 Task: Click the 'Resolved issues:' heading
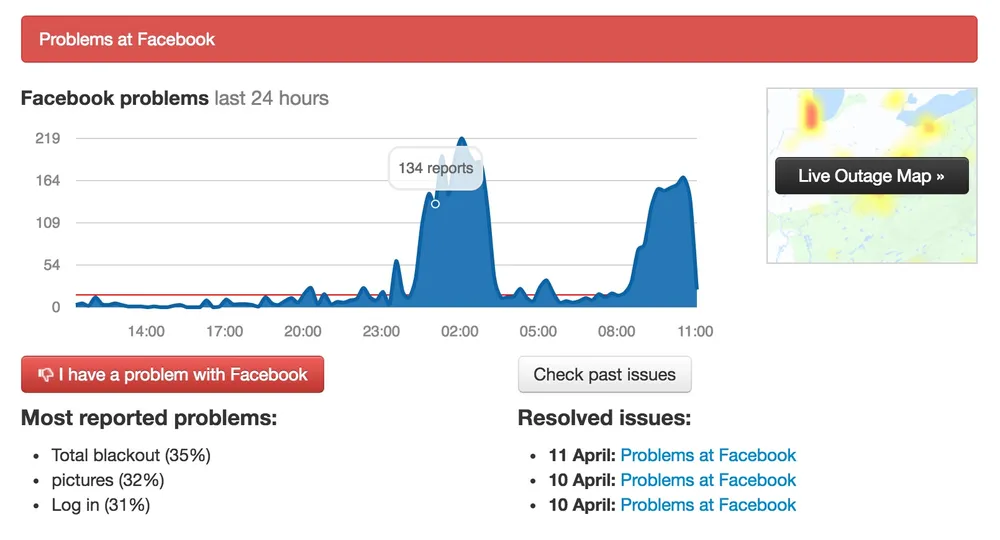605,418
